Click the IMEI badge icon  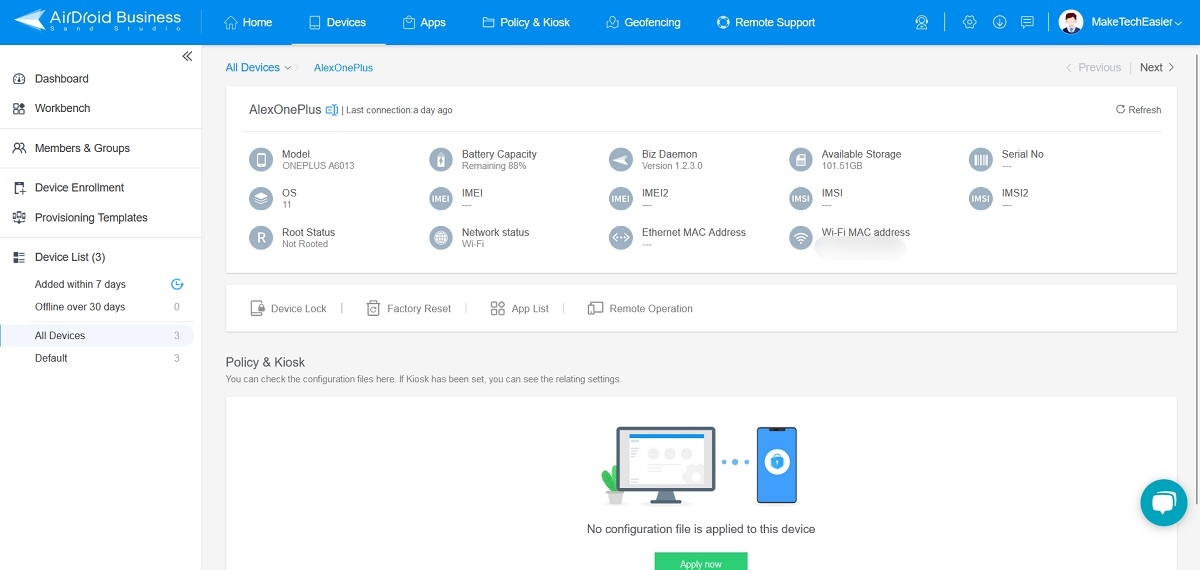tap(441, 198)
